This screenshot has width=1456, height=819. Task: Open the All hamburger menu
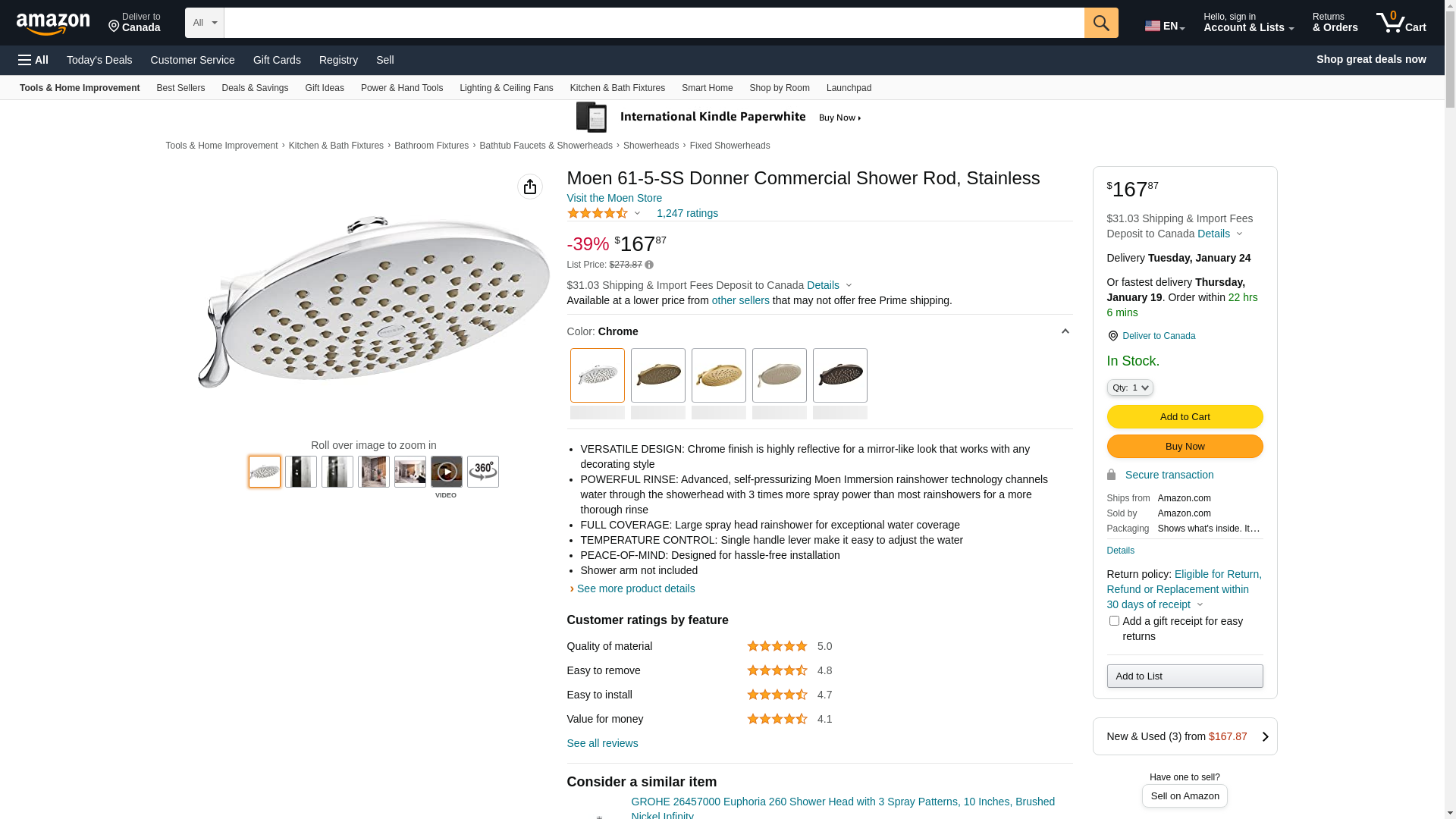(x=33, y=60)
